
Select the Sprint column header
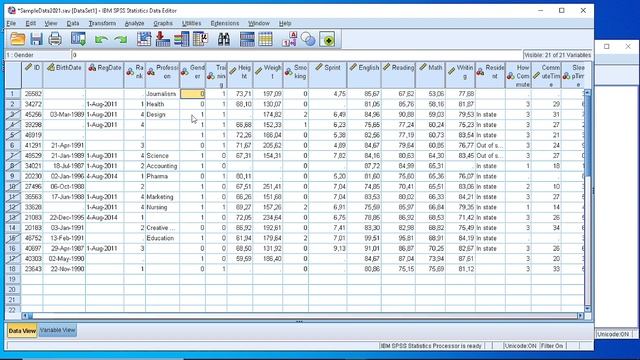click(328, 75)
